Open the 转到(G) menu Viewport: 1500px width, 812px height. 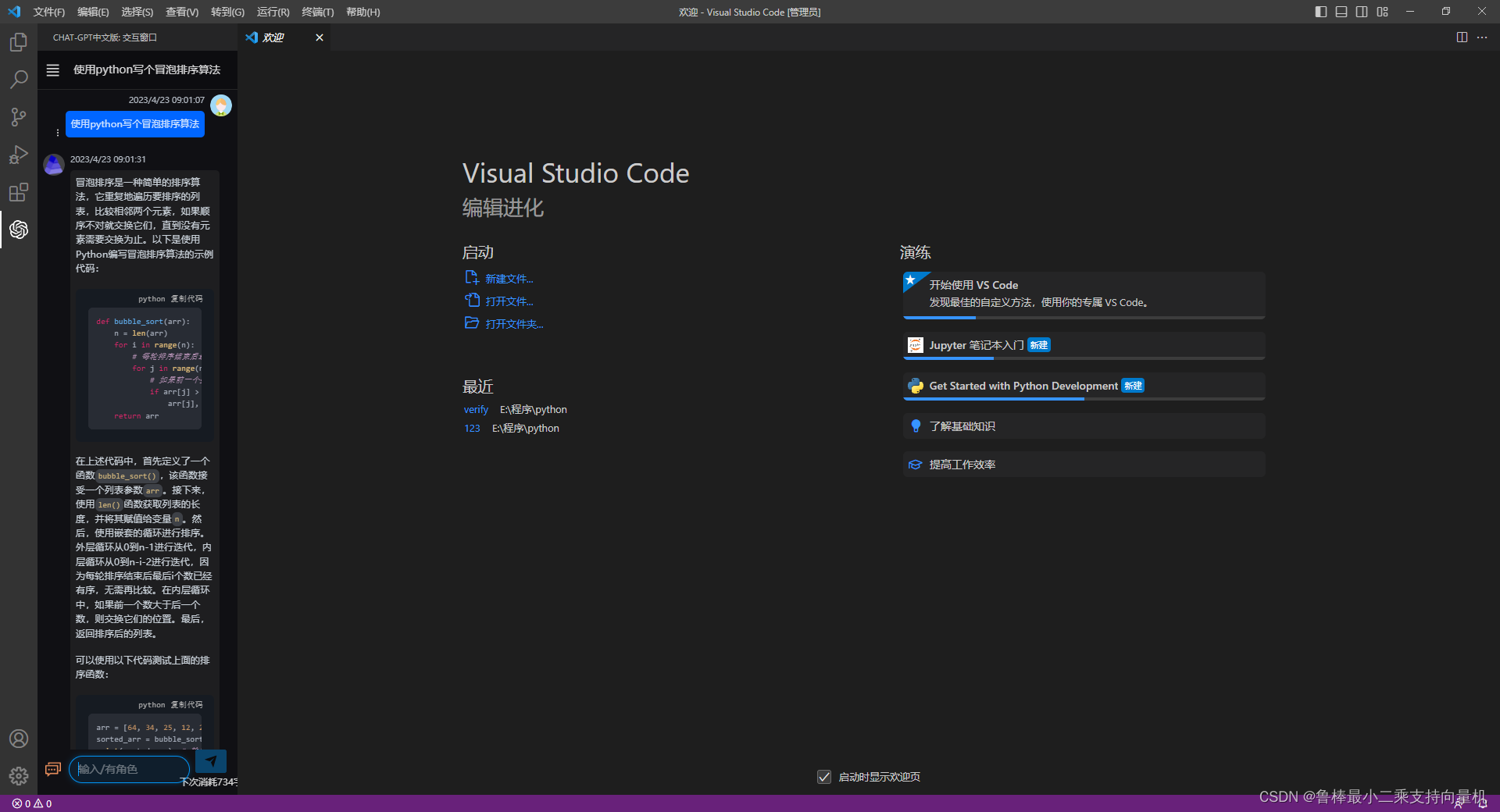point(227,12)
